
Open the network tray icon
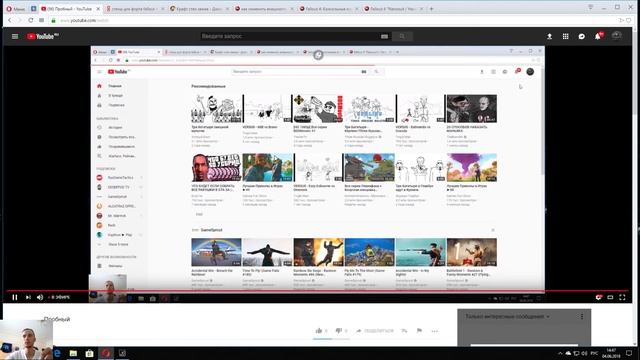click(576, 353)
